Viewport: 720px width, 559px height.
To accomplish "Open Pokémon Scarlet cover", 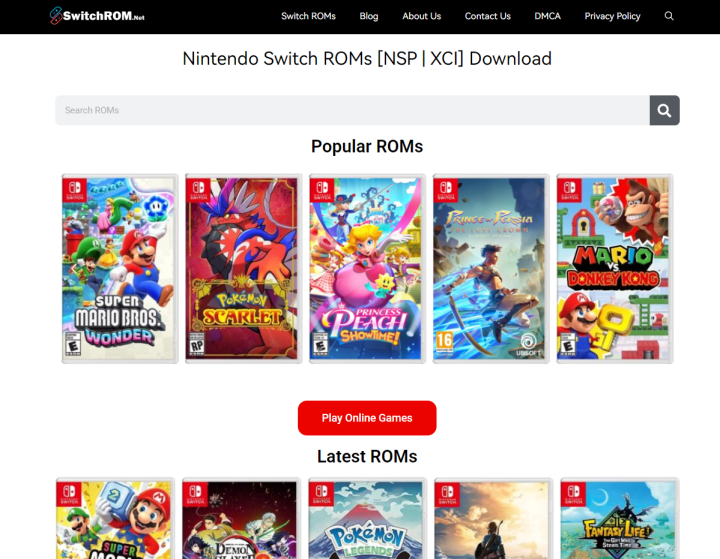I will pyautogui.click(x=243, y=269).
